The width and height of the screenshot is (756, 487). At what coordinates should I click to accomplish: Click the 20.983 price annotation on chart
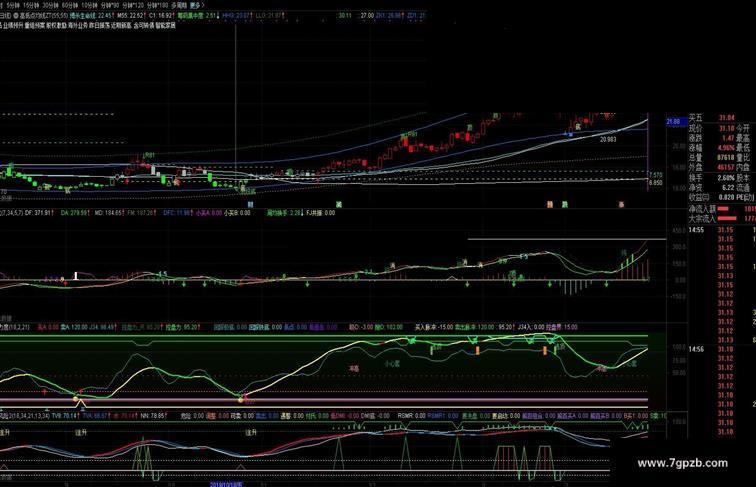pos(608,139)
